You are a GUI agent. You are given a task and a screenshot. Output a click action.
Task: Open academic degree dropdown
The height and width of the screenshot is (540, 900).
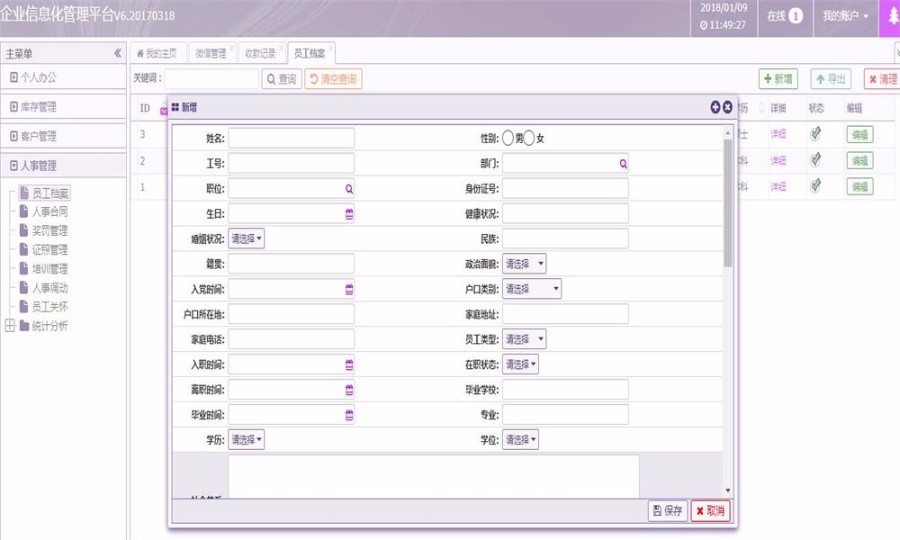(520, 440)
